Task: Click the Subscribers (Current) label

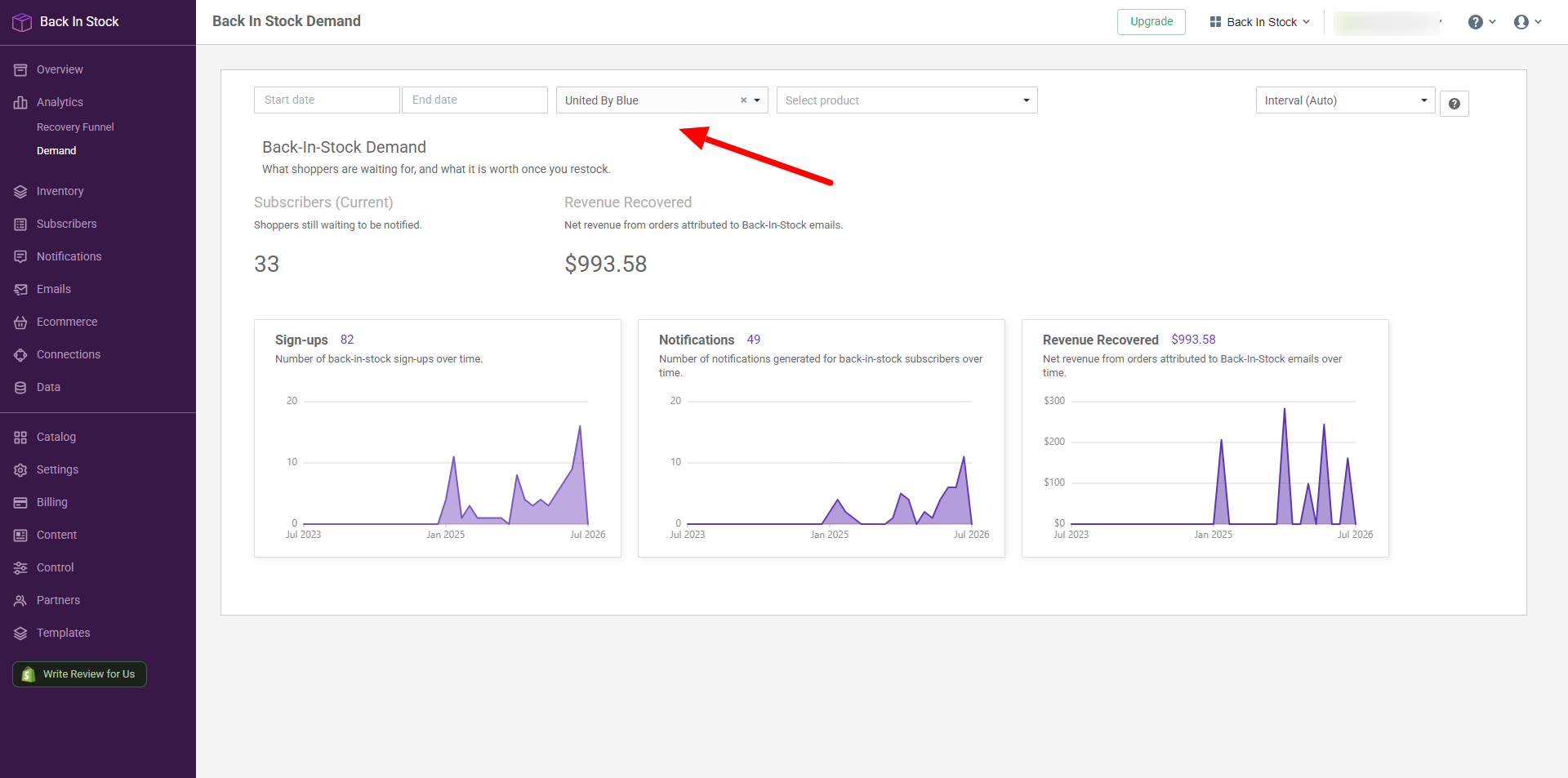Action: 323,202
